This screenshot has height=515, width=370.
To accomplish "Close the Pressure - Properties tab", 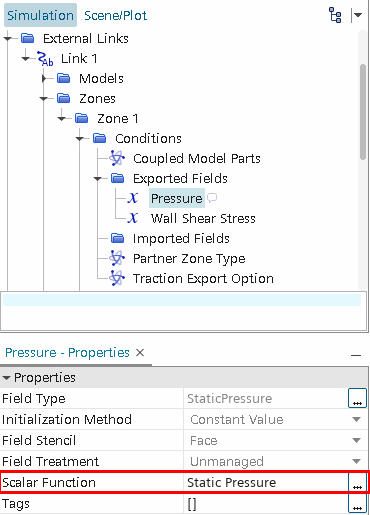I will 140,352.
